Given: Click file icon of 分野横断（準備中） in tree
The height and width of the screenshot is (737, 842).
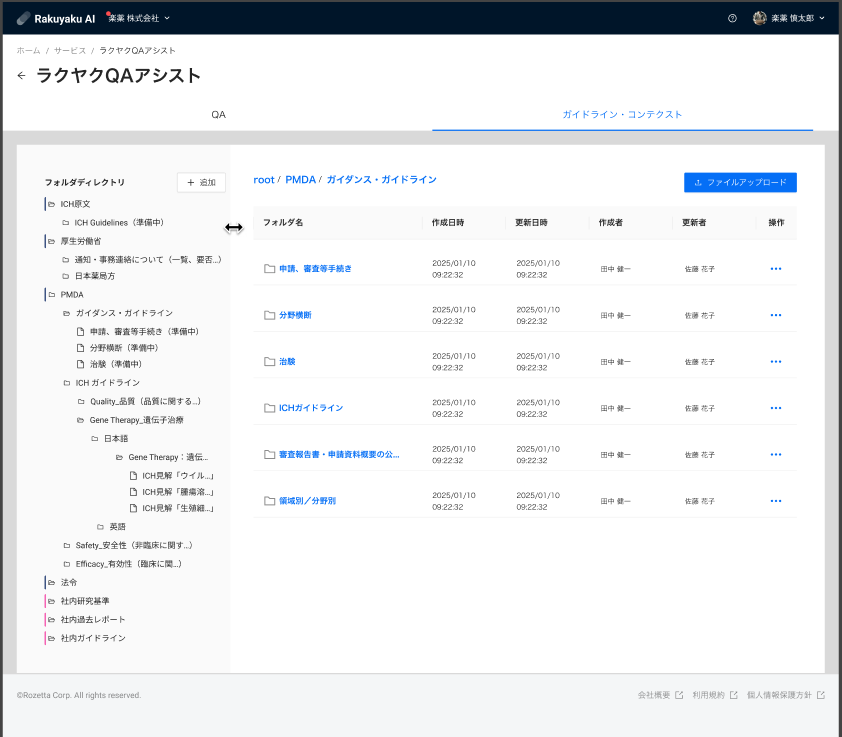Looking at the screenshot, I should click(81, 348).
